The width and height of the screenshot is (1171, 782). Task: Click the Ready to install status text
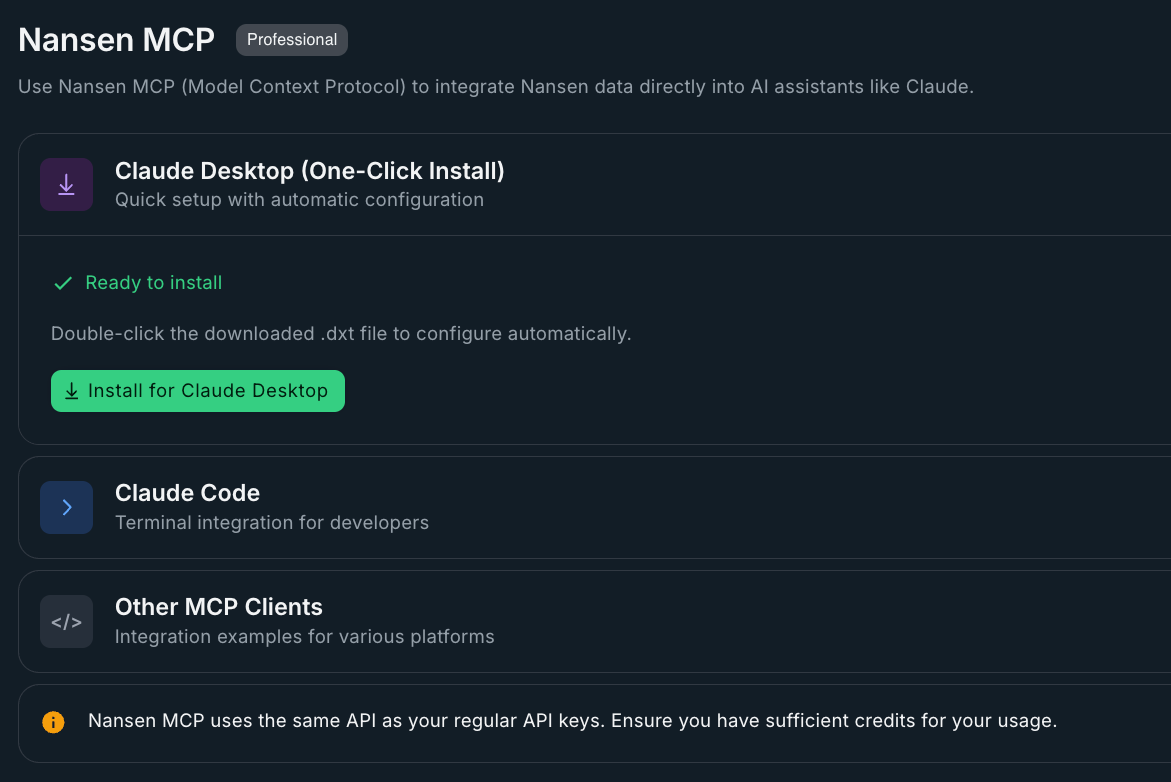(x=154, y=283)
